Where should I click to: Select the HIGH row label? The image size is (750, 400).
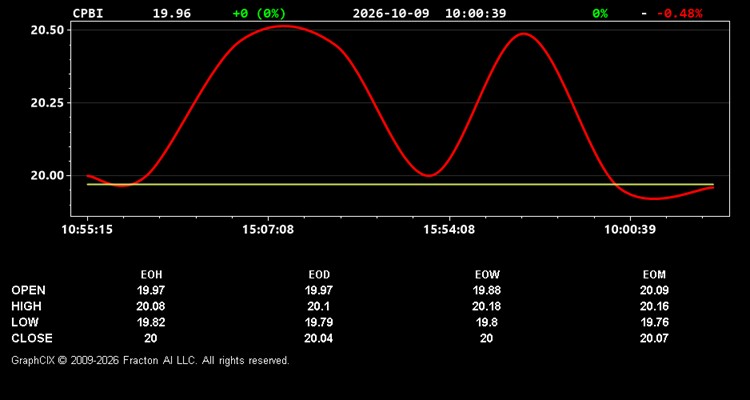(x=26, y=306)
